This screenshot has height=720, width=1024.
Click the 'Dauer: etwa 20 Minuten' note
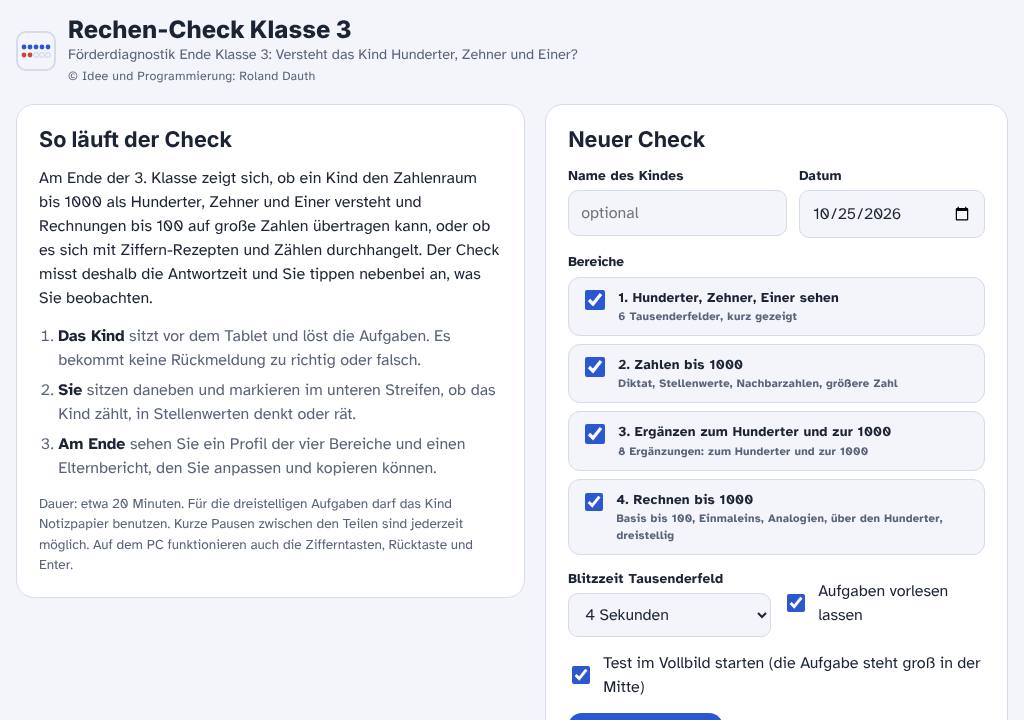coord(256,534)
